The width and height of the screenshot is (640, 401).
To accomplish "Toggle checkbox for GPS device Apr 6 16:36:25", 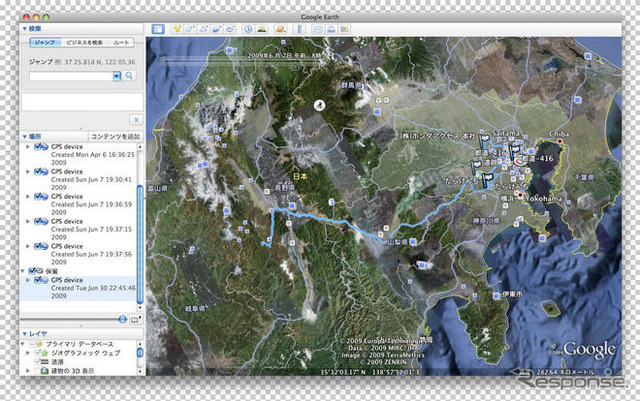I will pos(38,147).
